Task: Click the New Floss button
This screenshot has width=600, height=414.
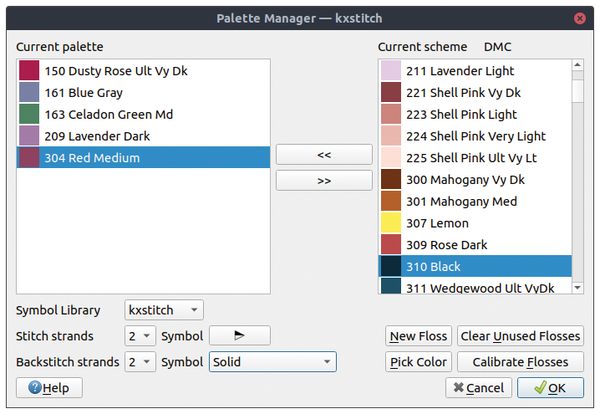Action: 418,336
